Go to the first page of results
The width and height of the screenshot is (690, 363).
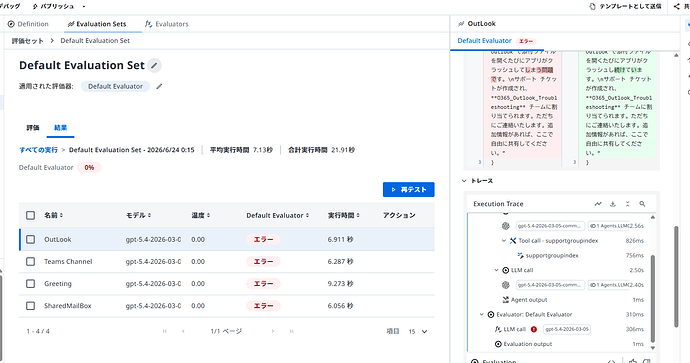pos(165,331)
